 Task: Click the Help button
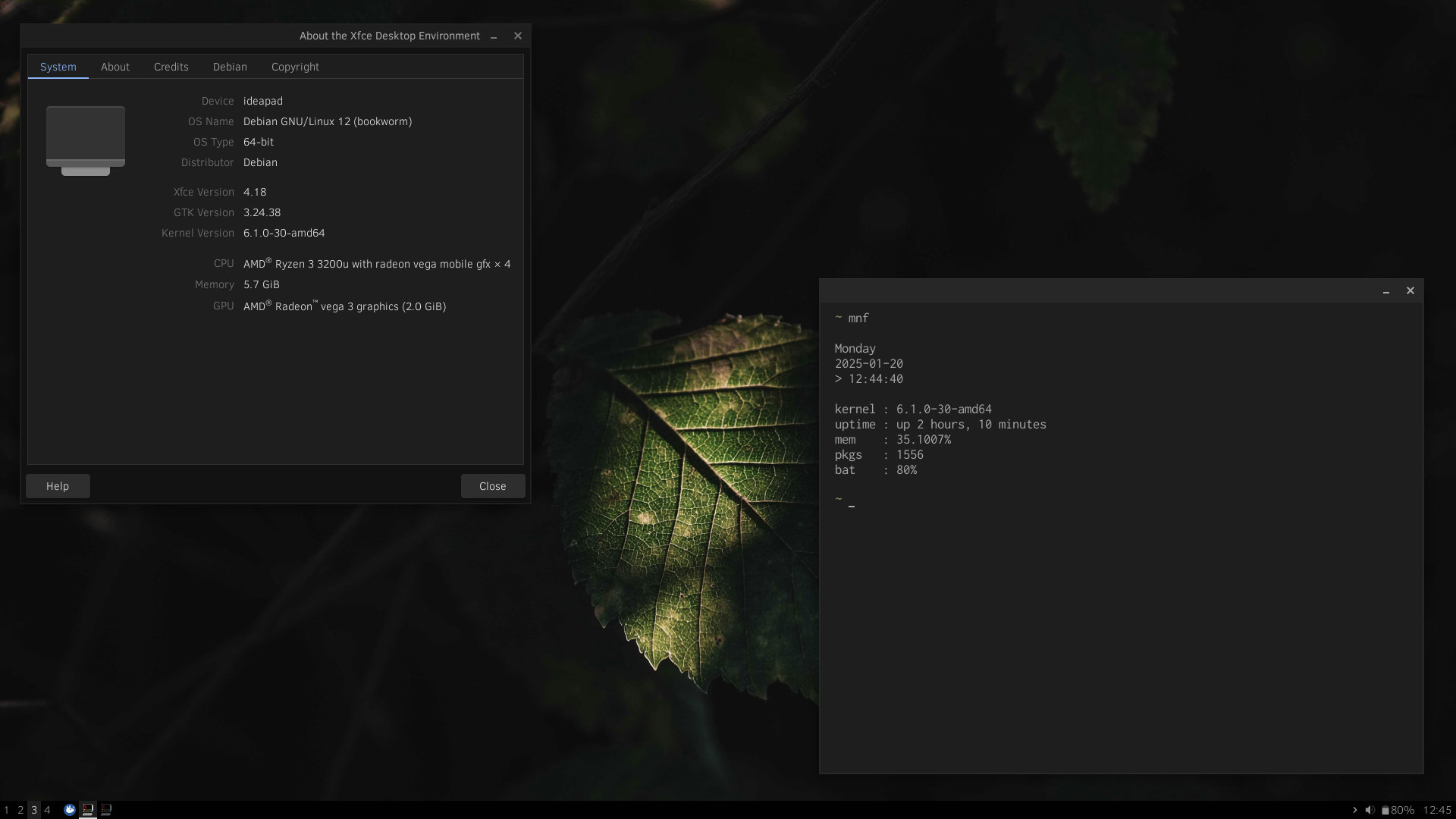[58, 486]
